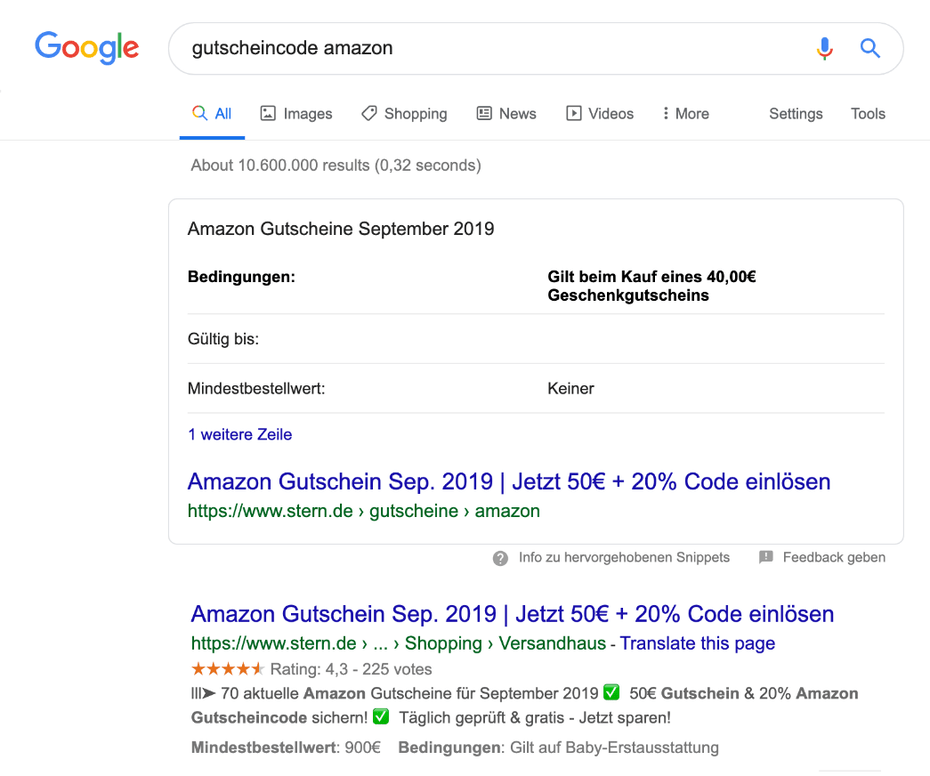Open the More search options menu
The width and height of the screenshot is (930, 776).
[x=685, y=114]
